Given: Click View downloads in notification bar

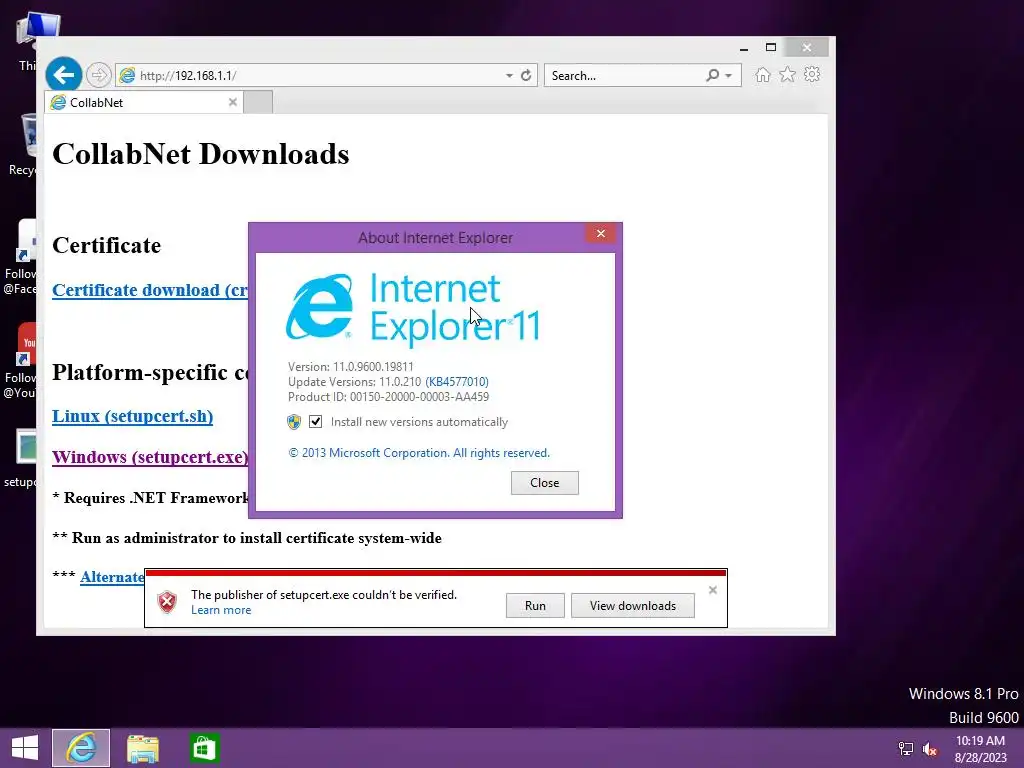Looking at the screenshot, I should pyautogui.click(x=633, y=605).
